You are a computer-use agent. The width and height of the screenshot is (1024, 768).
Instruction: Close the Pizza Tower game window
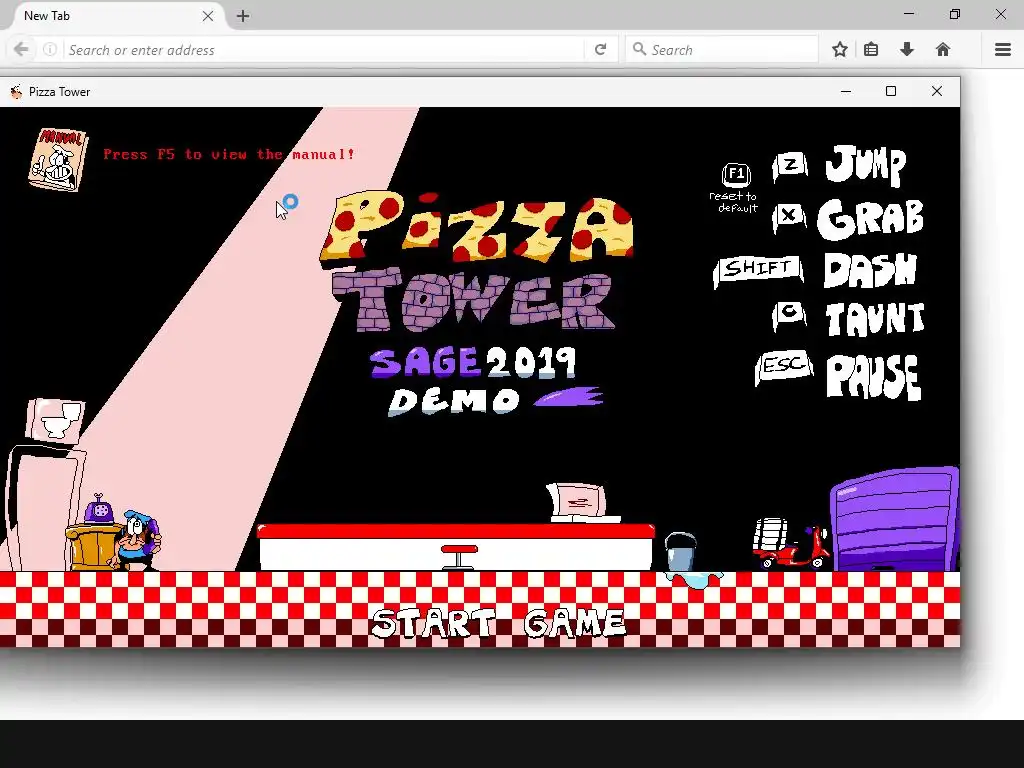coord(936,91)
